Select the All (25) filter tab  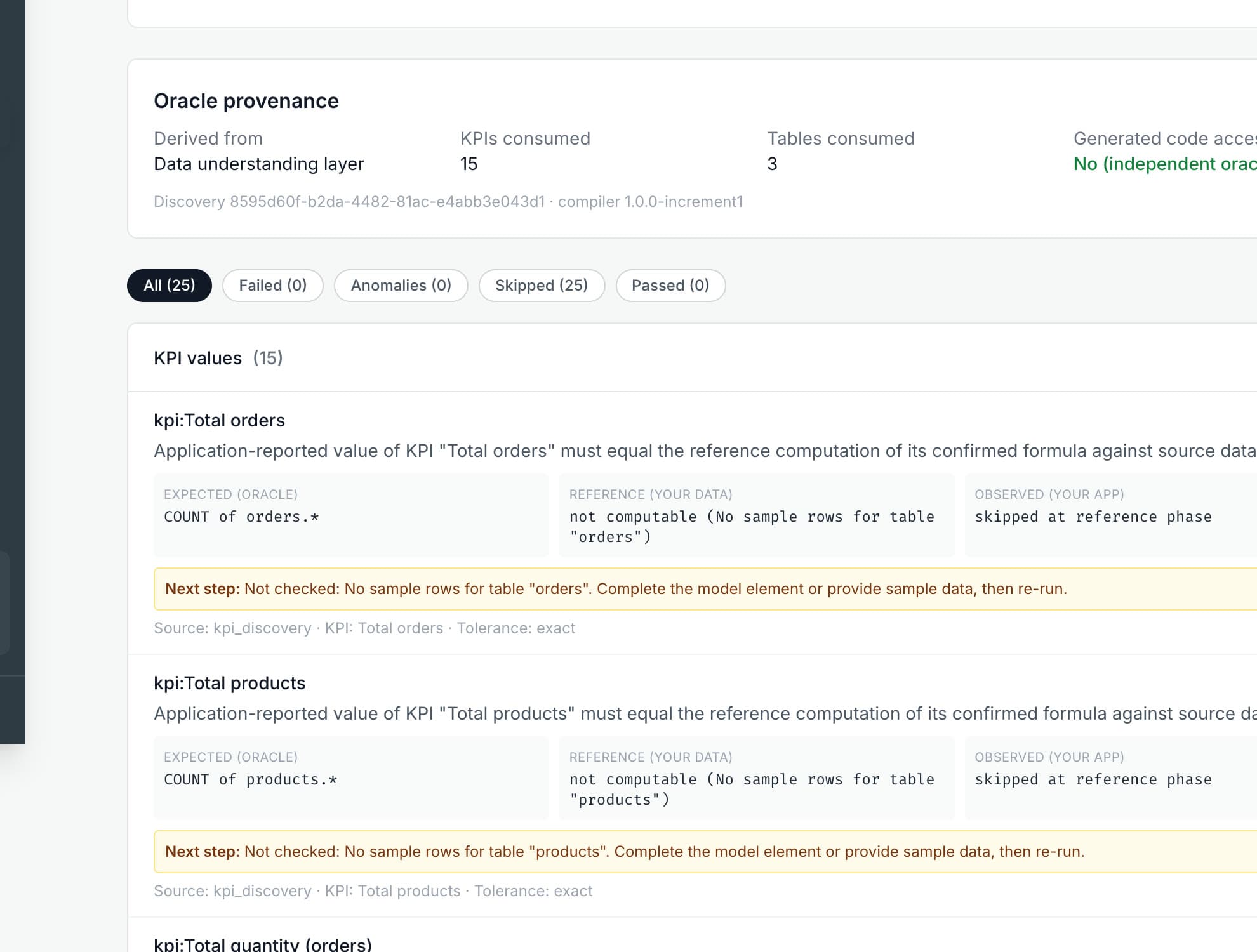(170, 286)
